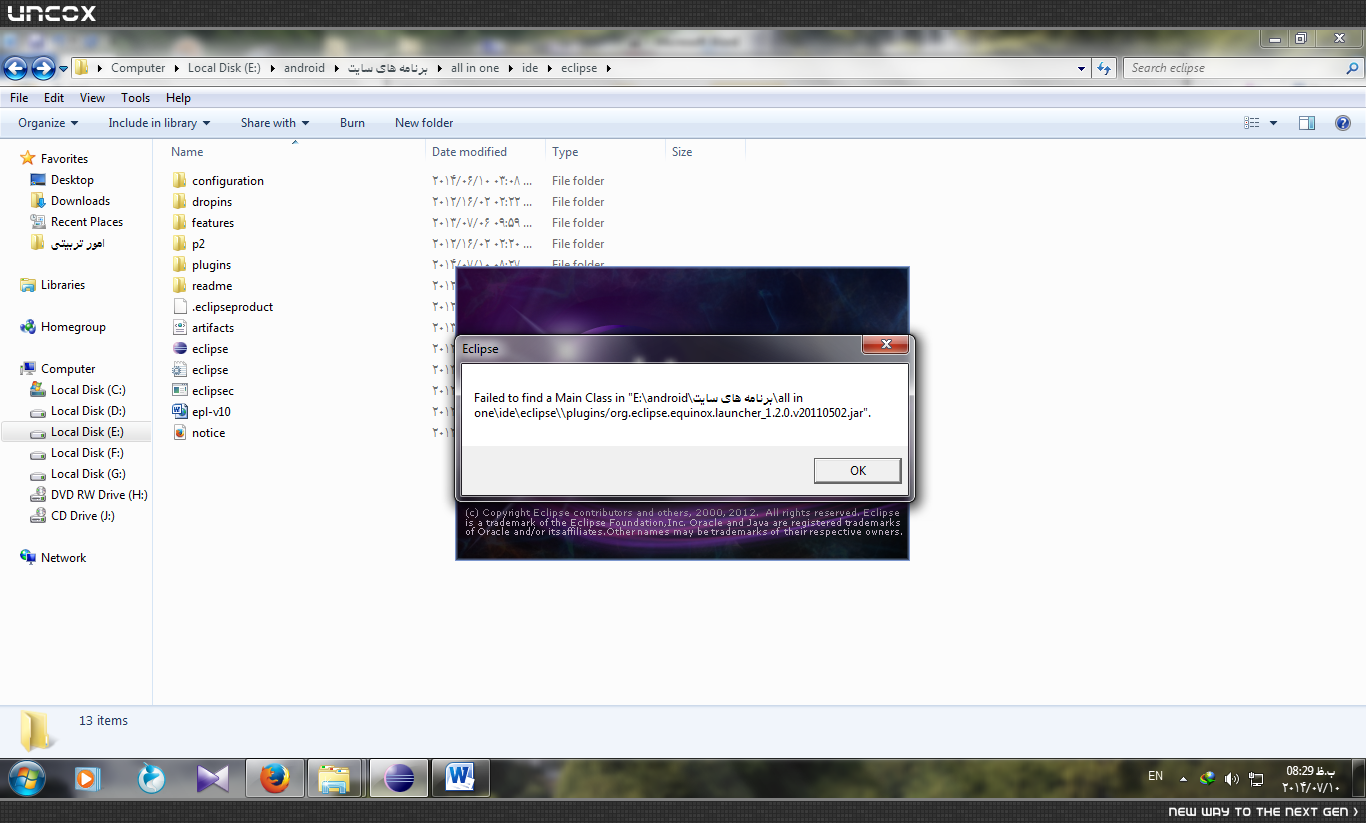Viewport: 1366px width, 823px height.
Task: Open the recent pages dropdown arrow
Action: click(x=64, y=69)
